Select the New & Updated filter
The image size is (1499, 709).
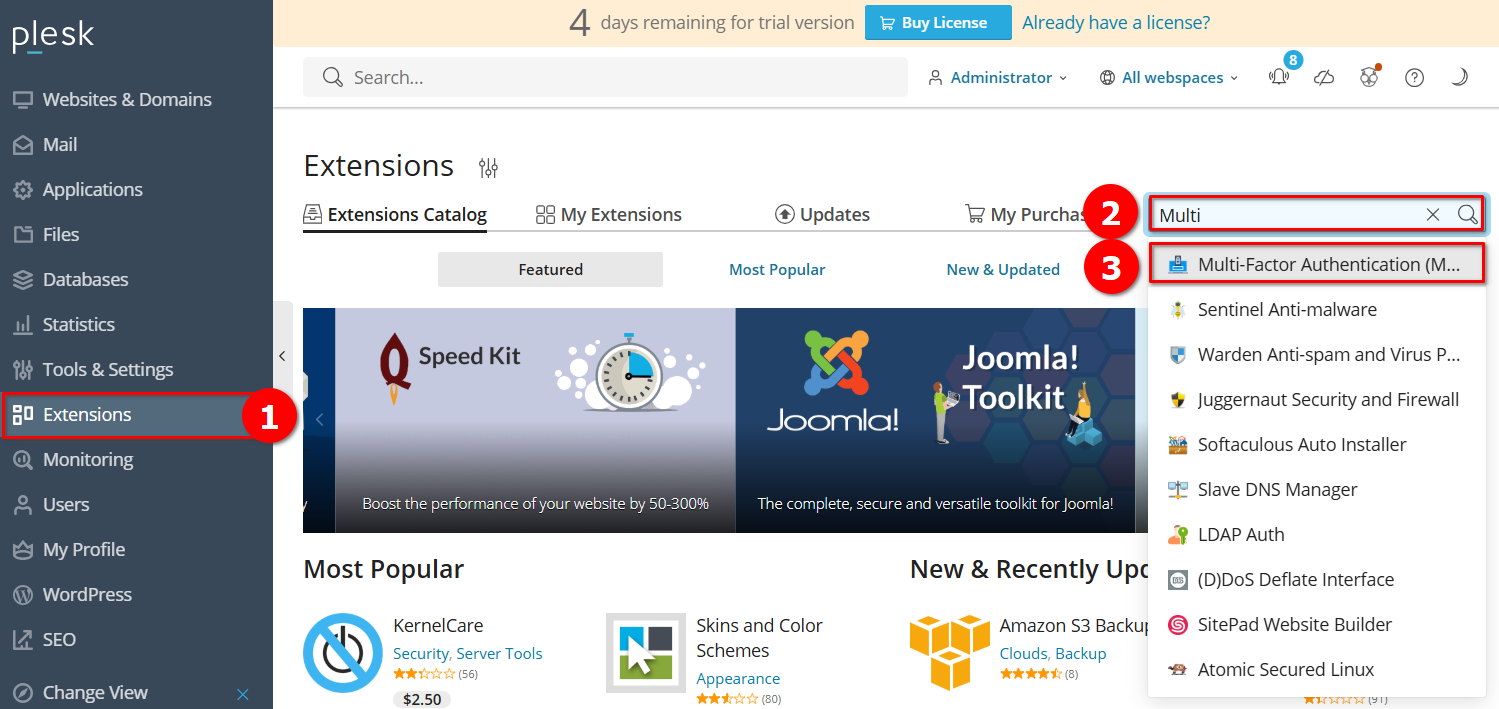click(1003, 269)
